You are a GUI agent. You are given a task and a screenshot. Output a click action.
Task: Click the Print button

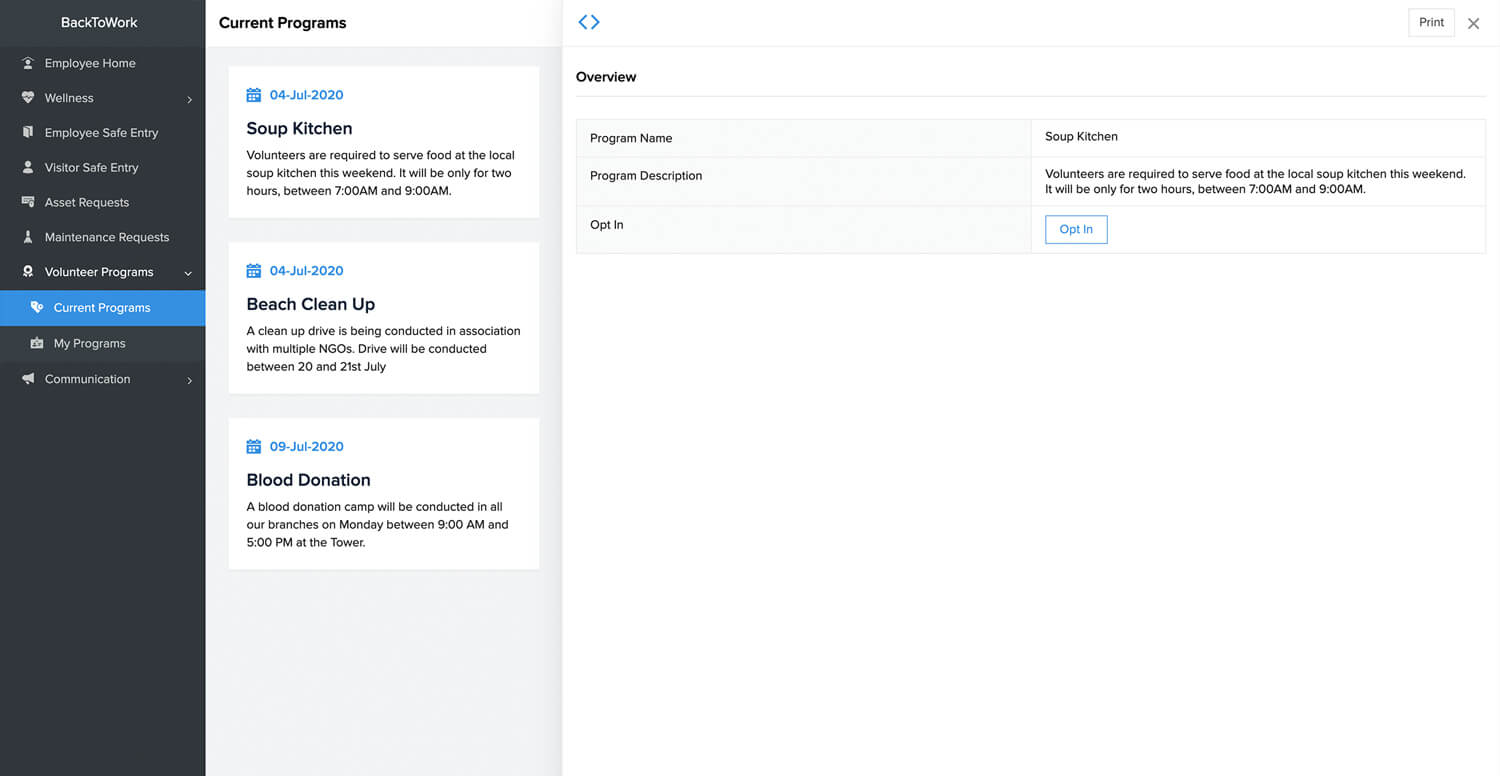(1431, 23)
